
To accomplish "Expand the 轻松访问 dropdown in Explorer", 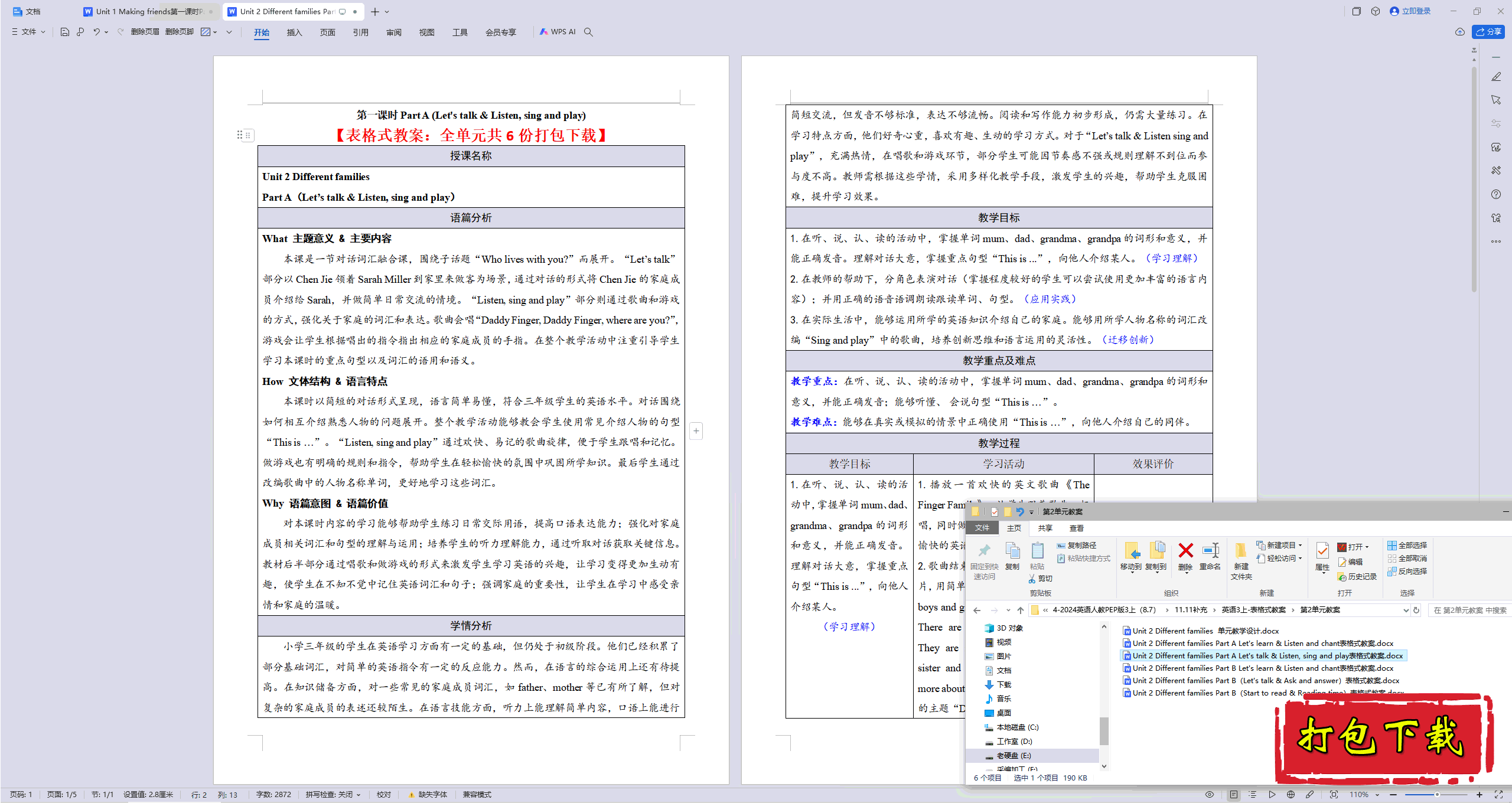I will tap(1300, 558).
